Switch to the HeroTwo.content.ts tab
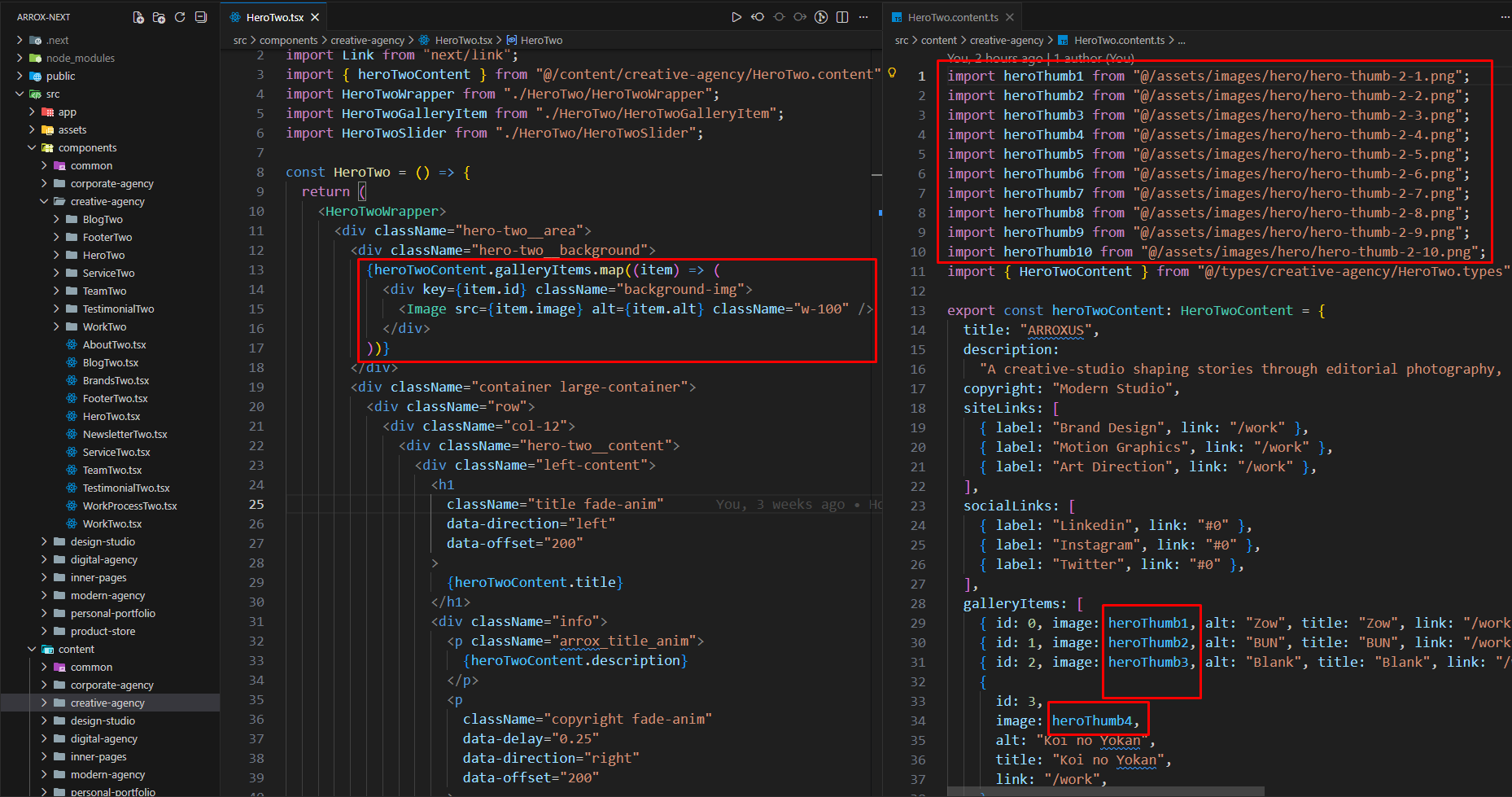The height and width of the screenshot is (797, 1512). pos(952,17)
